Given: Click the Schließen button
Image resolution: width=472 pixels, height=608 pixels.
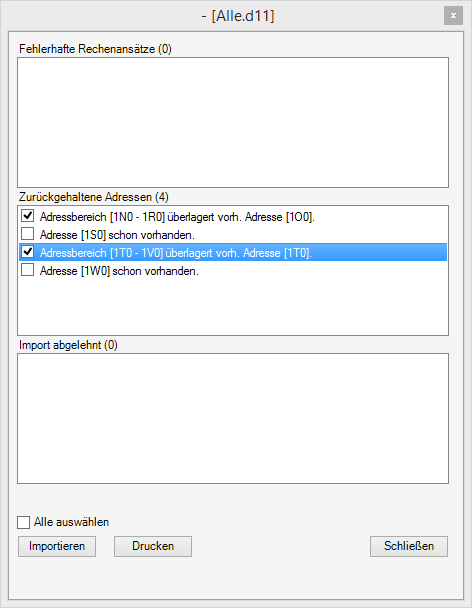Looking at the screenshot, I should tap(409, 546).
